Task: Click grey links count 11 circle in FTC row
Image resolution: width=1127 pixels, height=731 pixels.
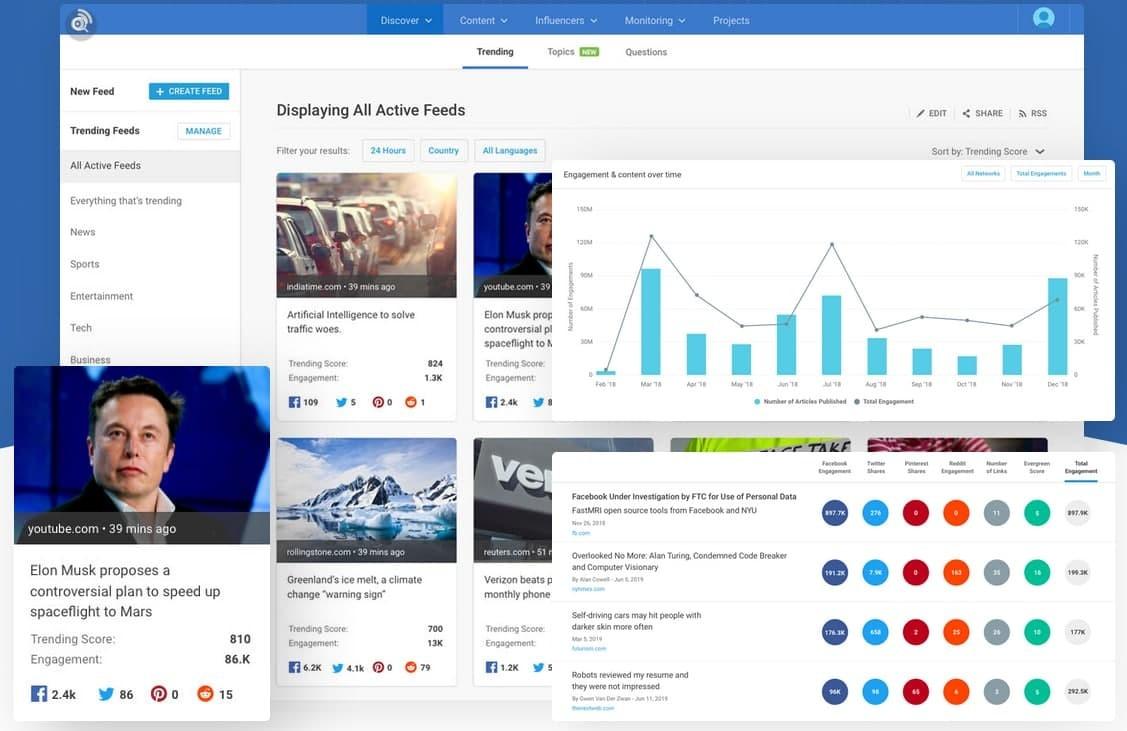Action: point(996,513)
